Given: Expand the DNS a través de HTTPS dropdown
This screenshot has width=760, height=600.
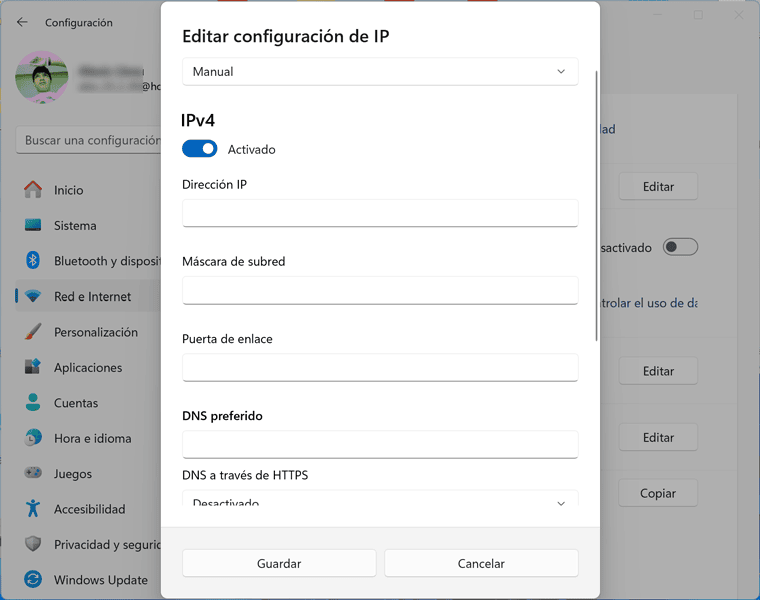Looking at the screenshot, I should (380, 498).
